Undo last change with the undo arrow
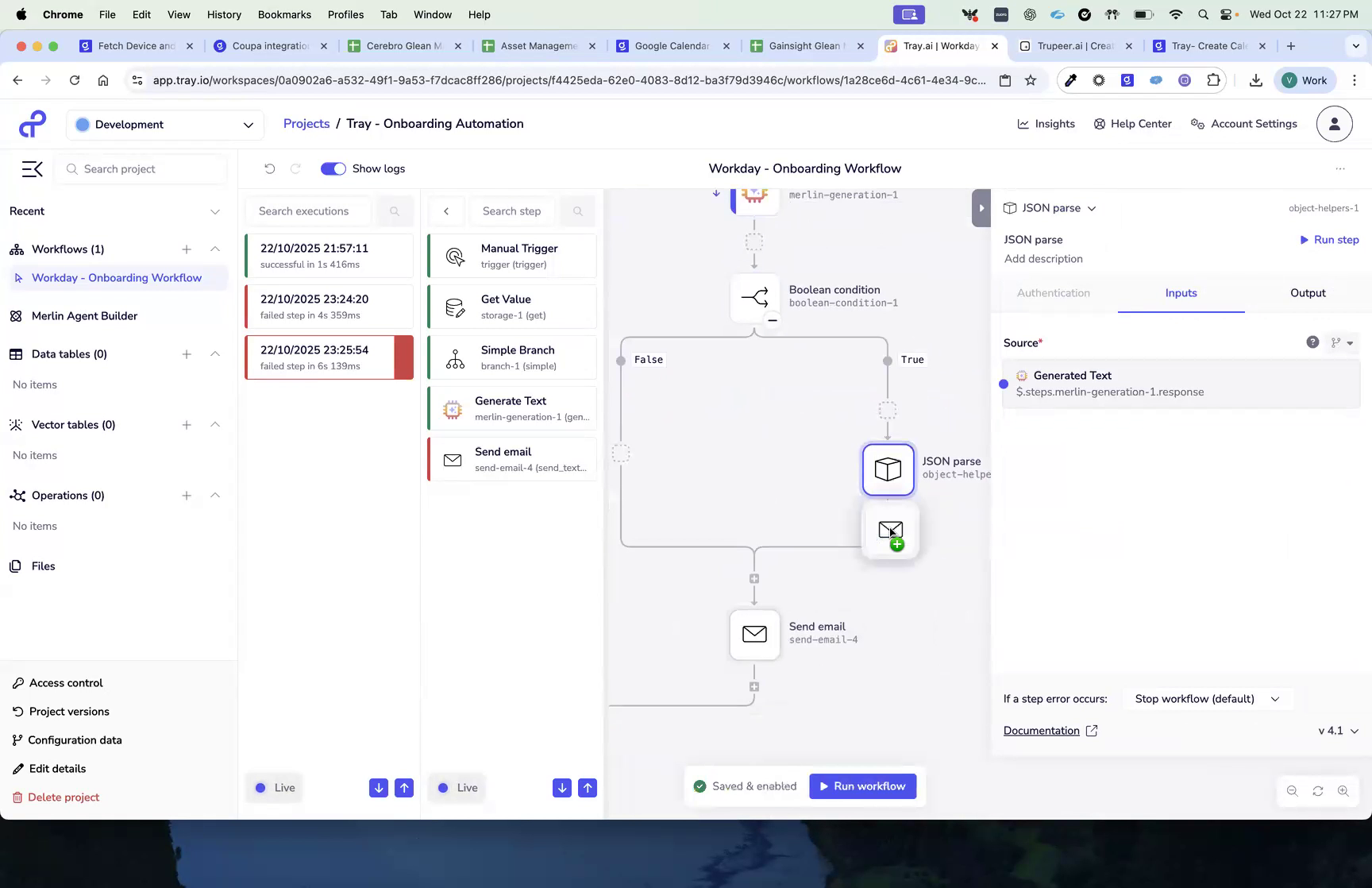Image resolution: width=1372 pixels, height=888 pixels. (x=270, y=168)
